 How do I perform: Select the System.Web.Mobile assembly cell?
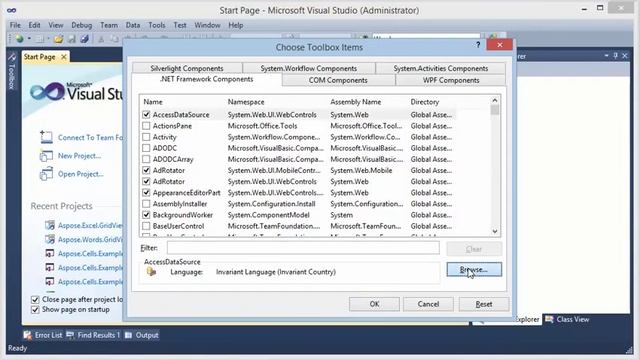click(x=361, y=170)
